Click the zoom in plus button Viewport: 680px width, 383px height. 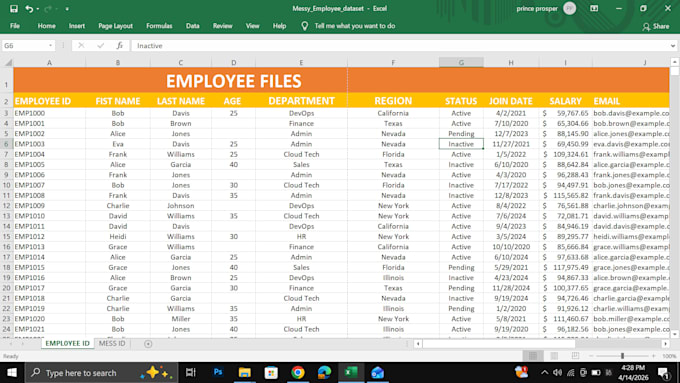point(654,356)
